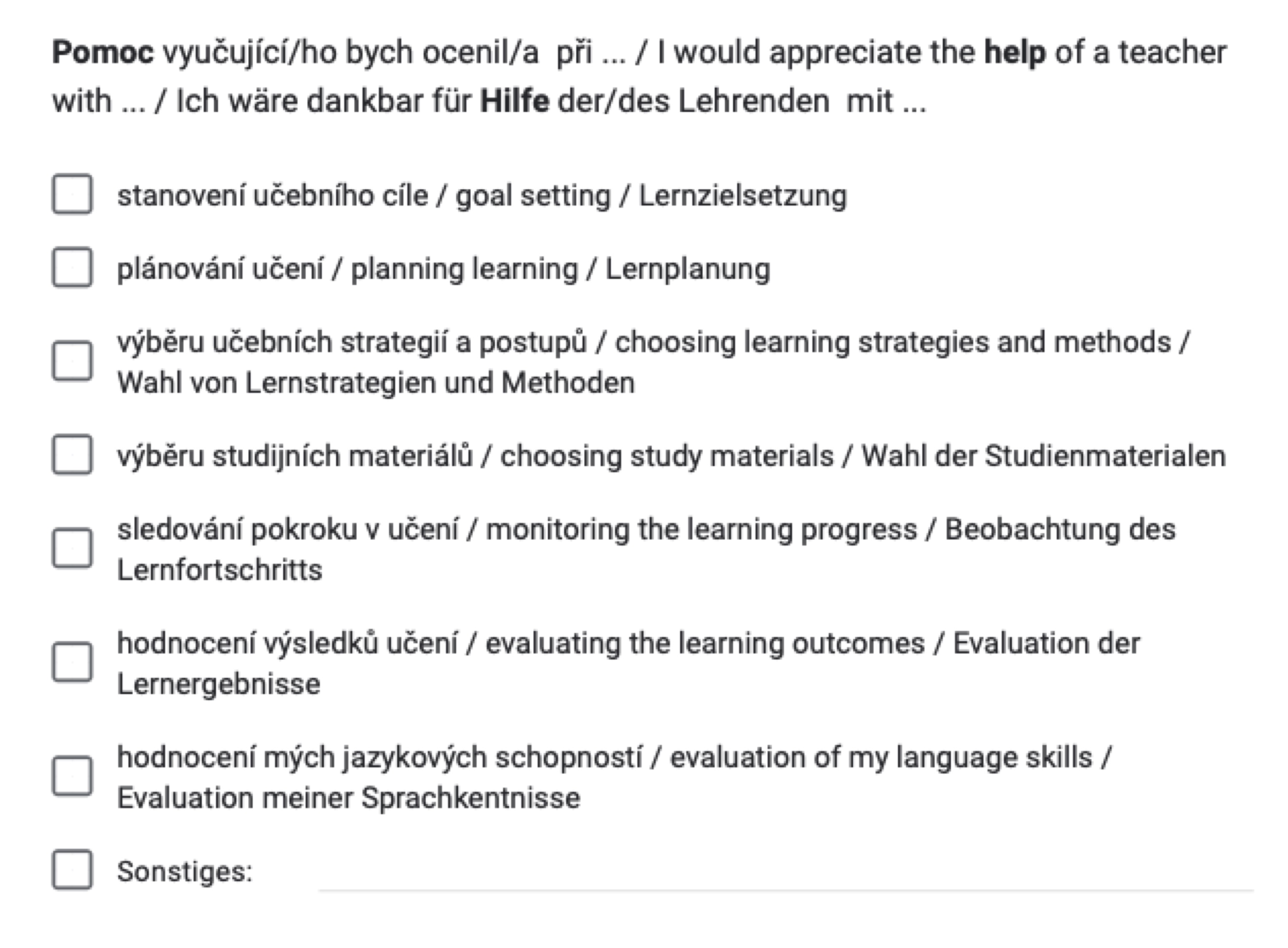Click the 'Lernzielsetzung' option label text
Screen dimensions: 1288x948
click(742, 196)
